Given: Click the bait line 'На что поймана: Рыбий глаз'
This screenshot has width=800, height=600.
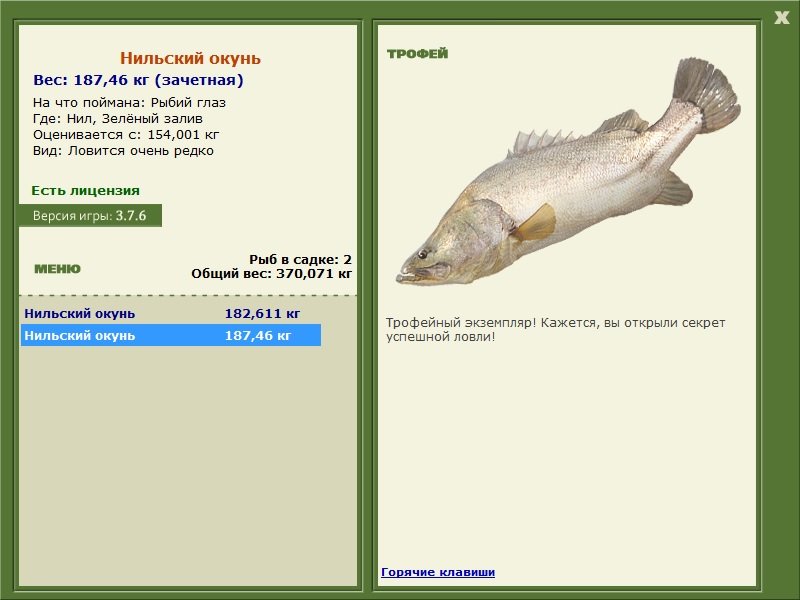Looking at the screenshot, I should [129, 103].
